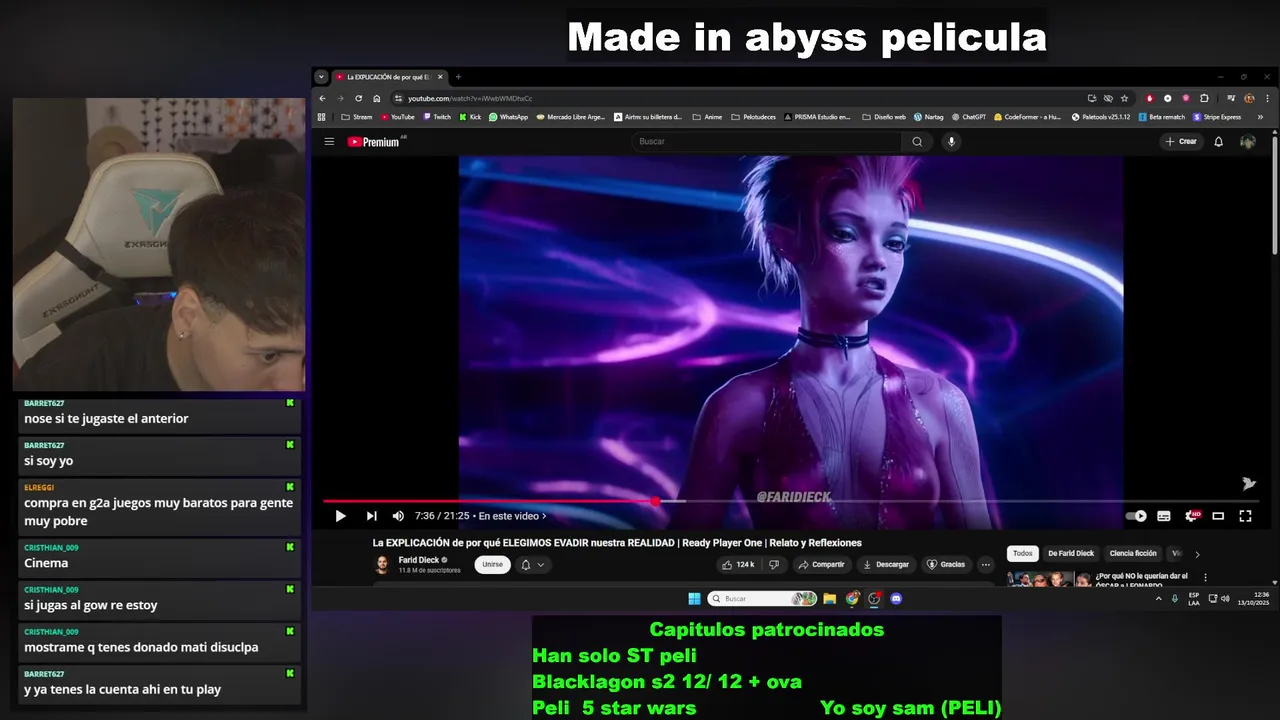Skip to the next video
This screenshot has width=1280, height=720.
point(371,516)
